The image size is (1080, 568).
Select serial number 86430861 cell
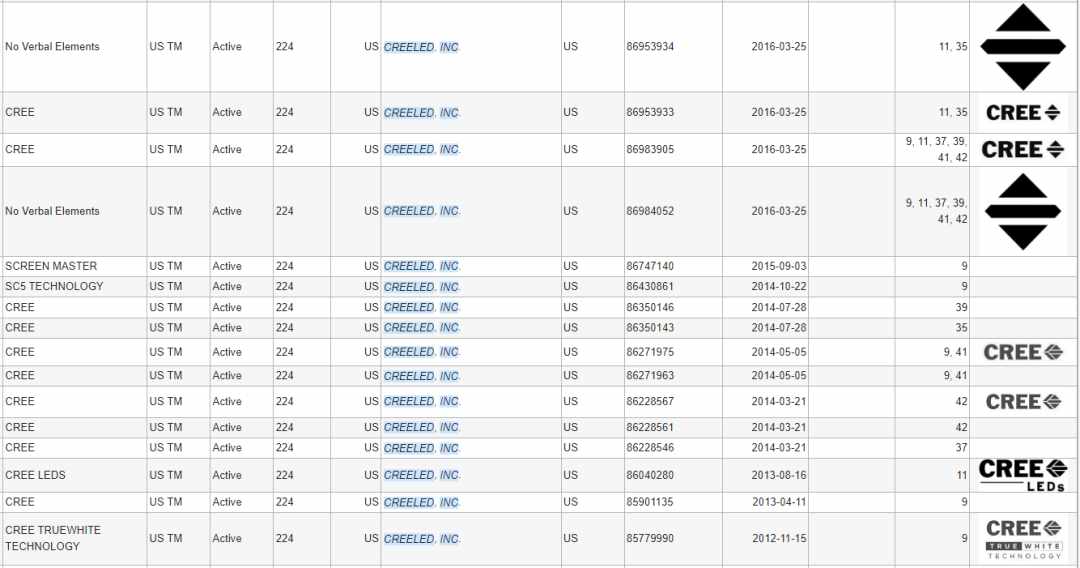[673, 286]
